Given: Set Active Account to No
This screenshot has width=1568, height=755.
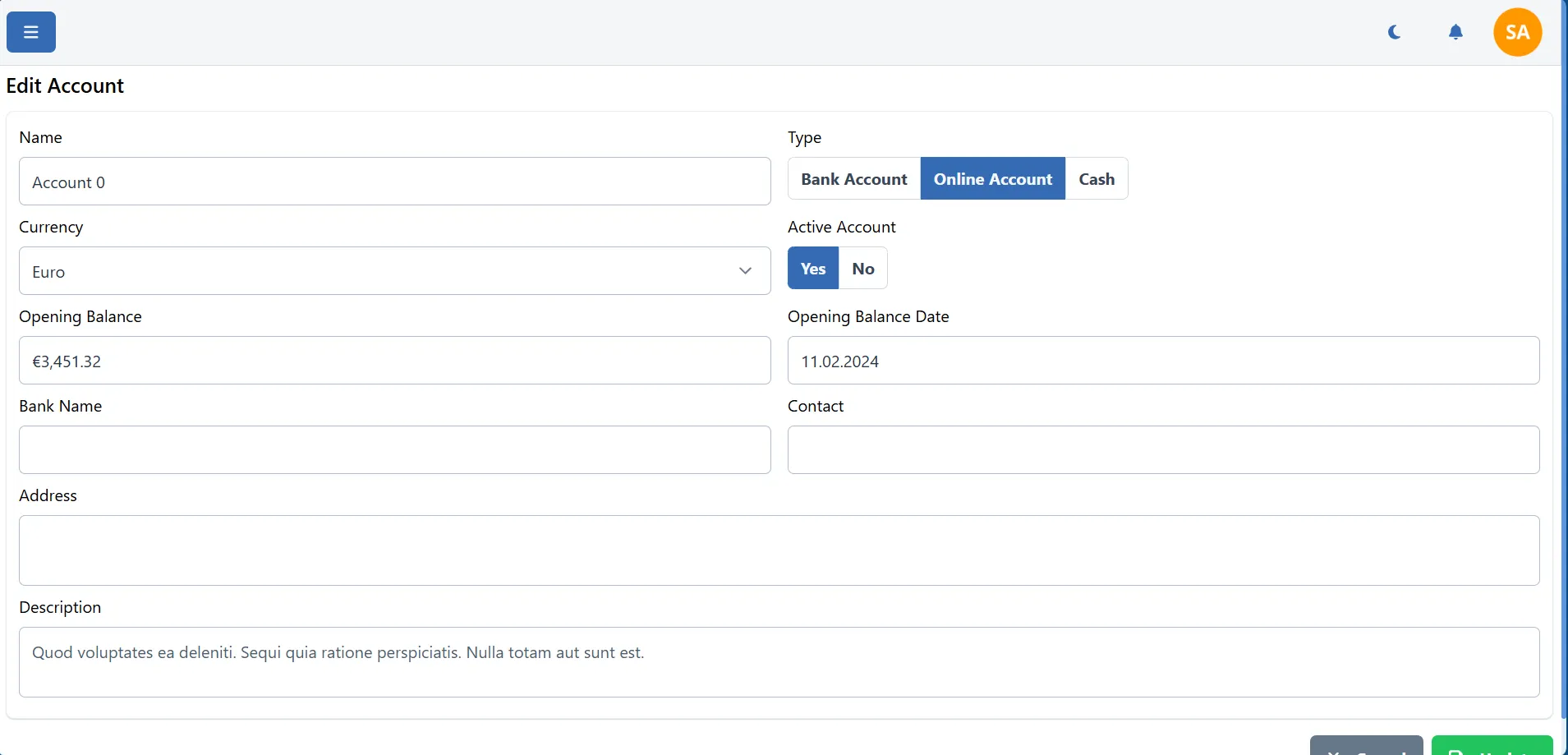Looking at the screenshot, I should [x=862, y=269].
